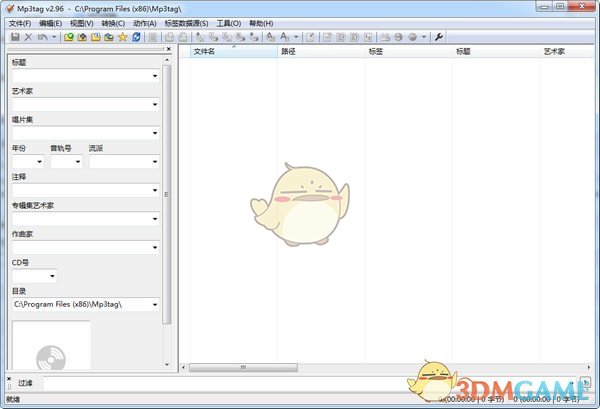Click the Undo arrow icon in toolbar

[x=43, y=37]
